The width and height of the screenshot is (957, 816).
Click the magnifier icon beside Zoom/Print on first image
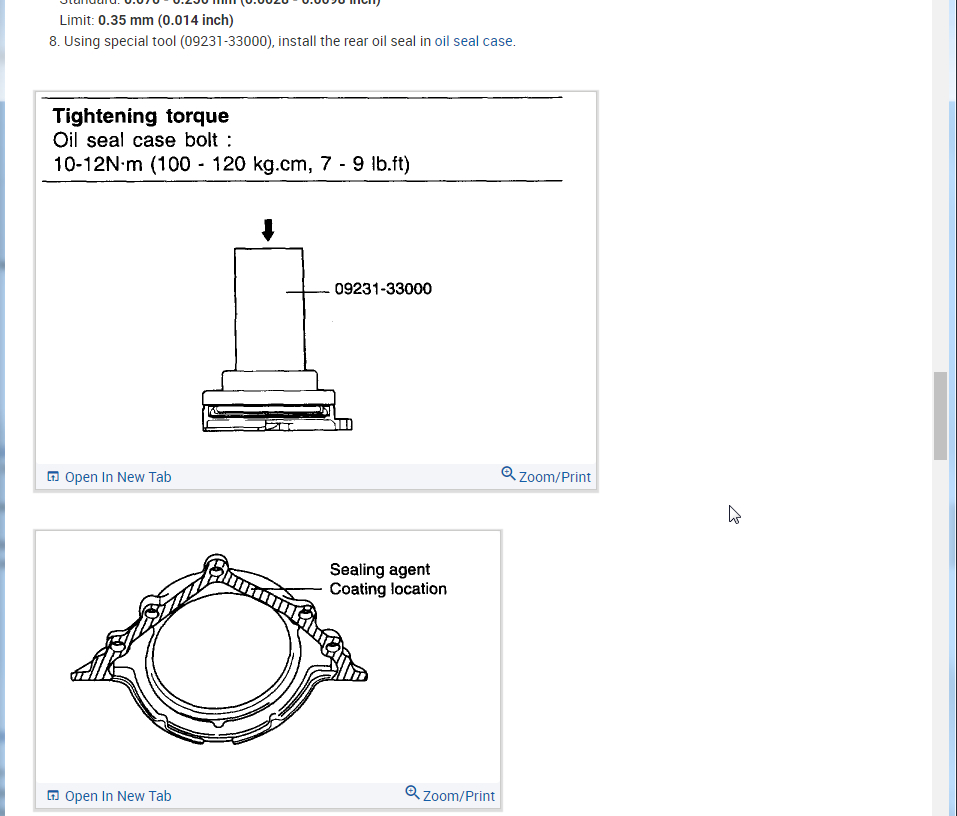(508, 473)
